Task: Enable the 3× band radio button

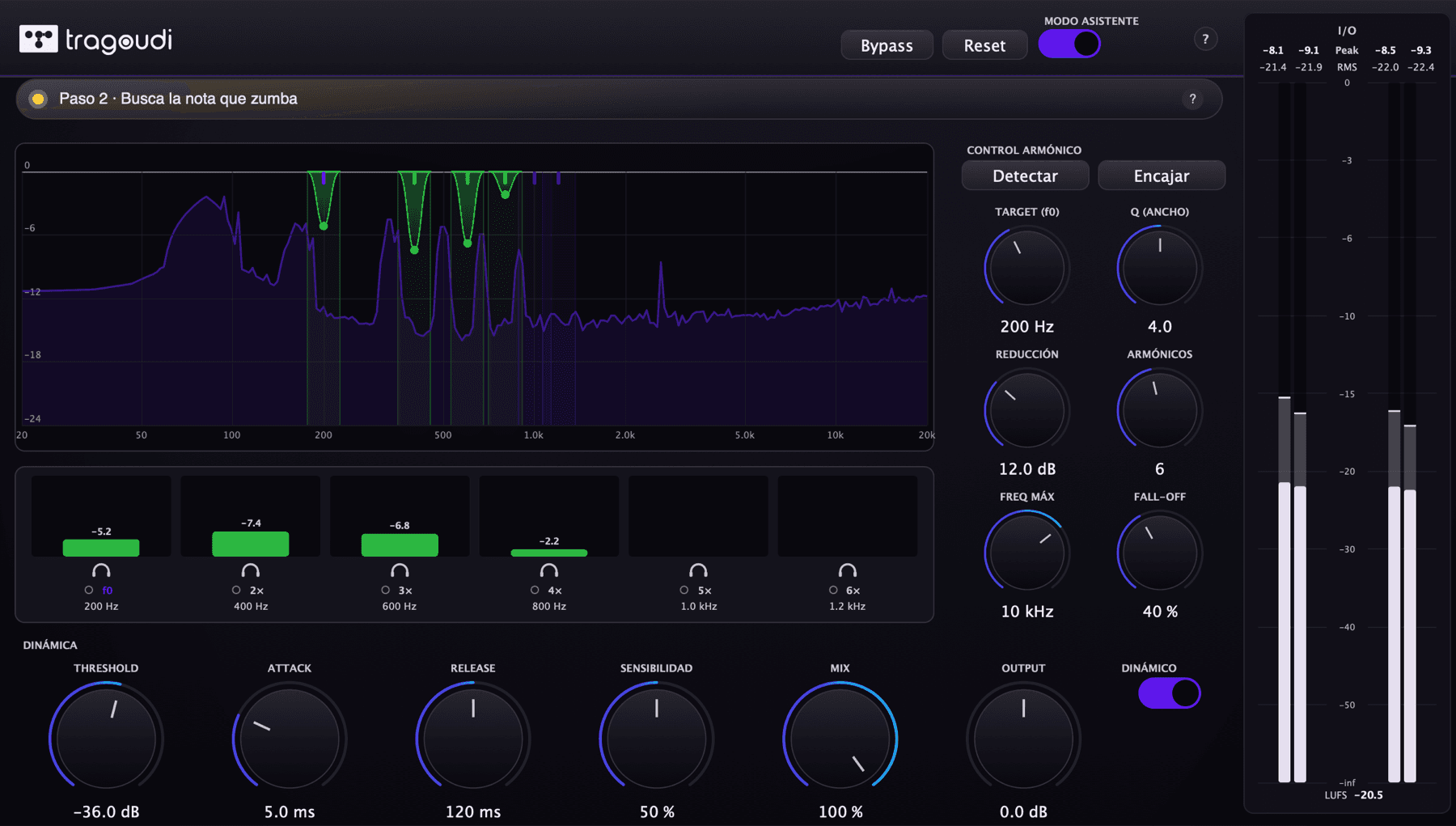Action: click(386, 590)
